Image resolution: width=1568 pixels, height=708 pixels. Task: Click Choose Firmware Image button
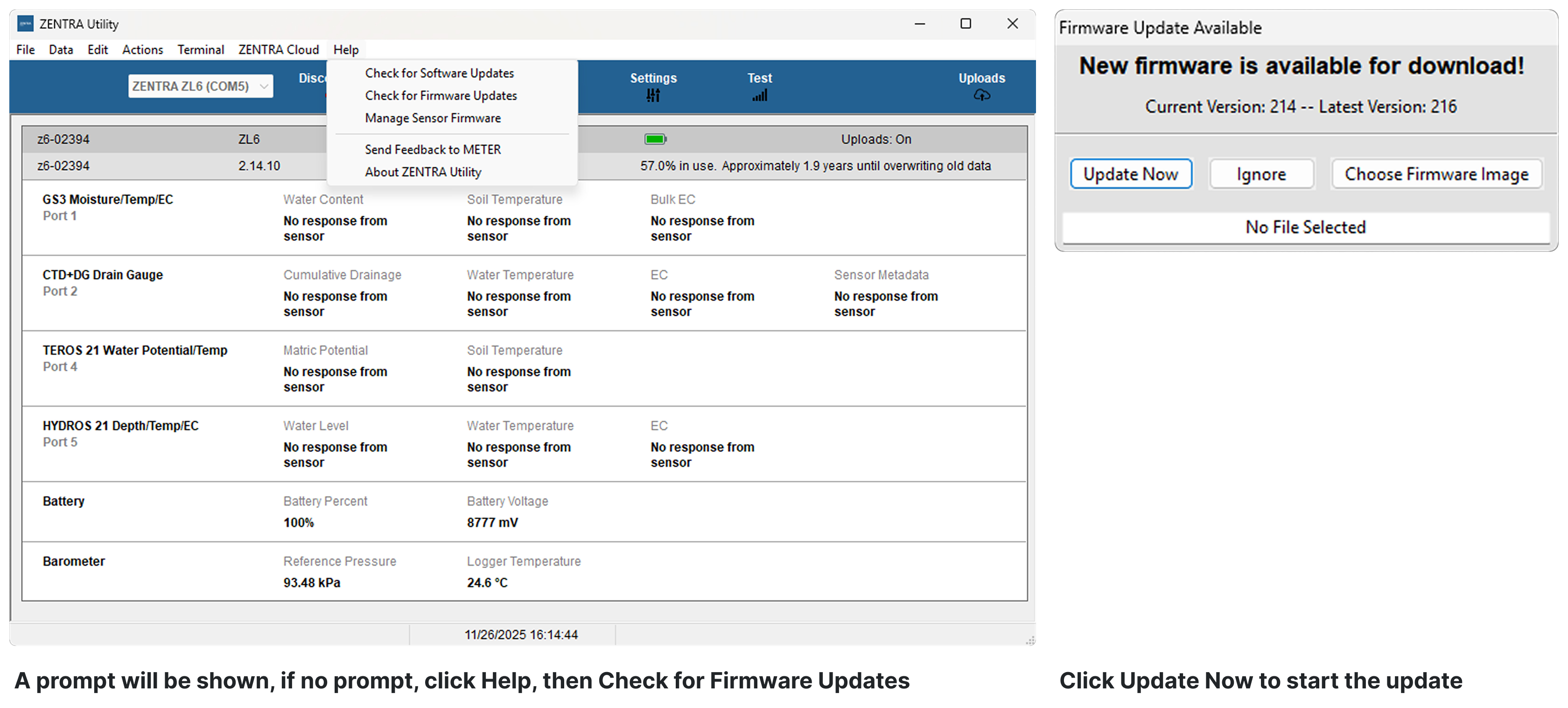(1436, 174)
